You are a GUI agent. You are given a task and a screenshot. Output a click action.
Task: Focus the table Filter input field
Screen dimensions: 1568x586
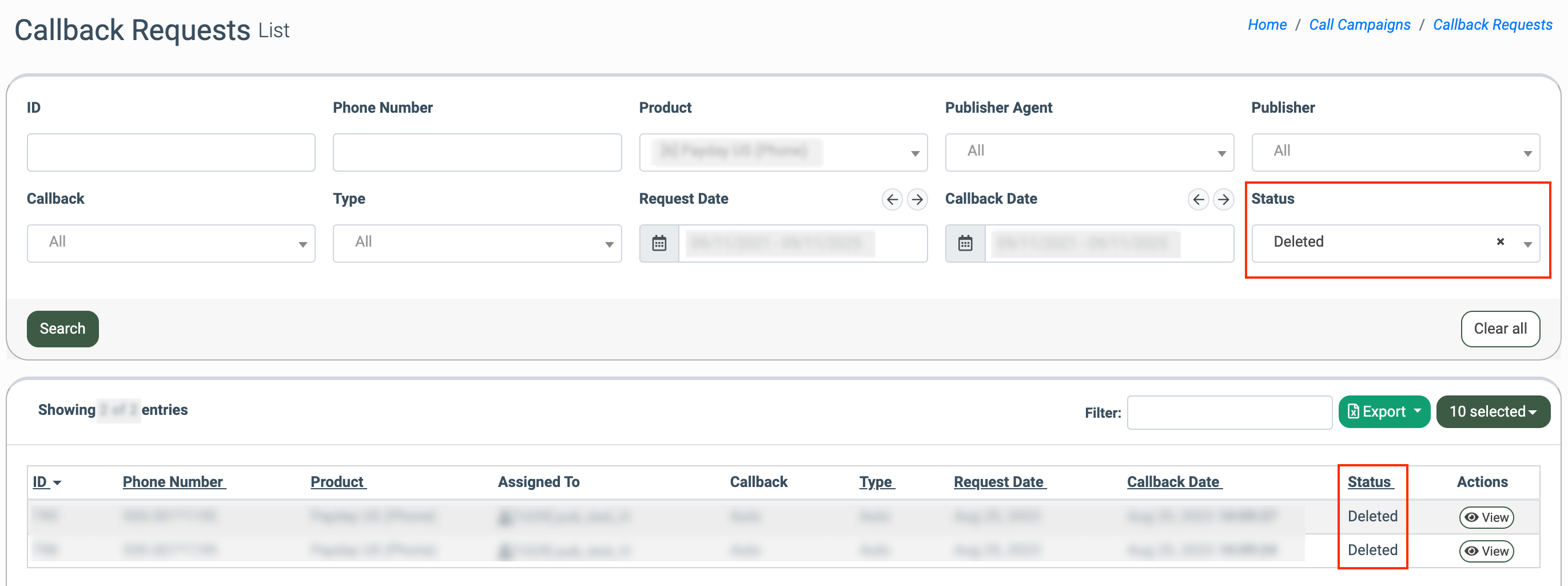point(1229,413)
